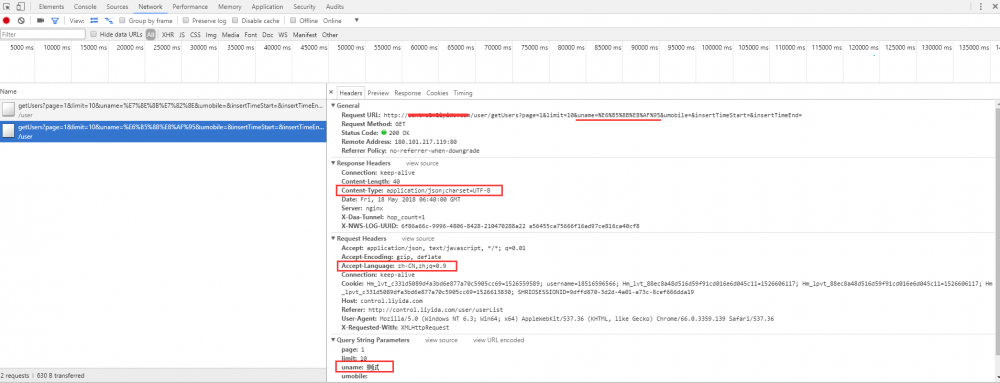Screen dimensions: 1000x383
Task: Clear the network log
Action: (21, 20)
